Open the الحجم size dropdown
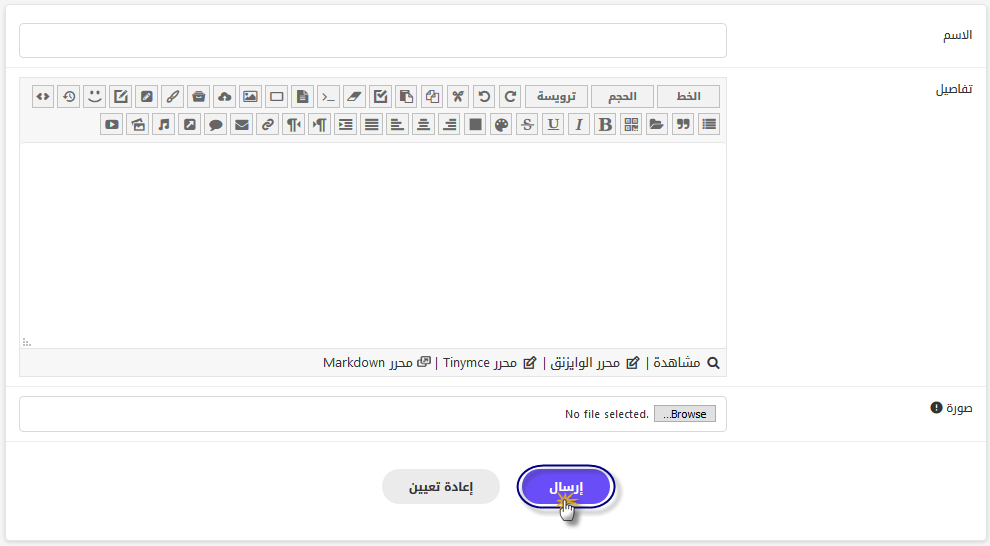990x546 pixels. pos(622,97)
